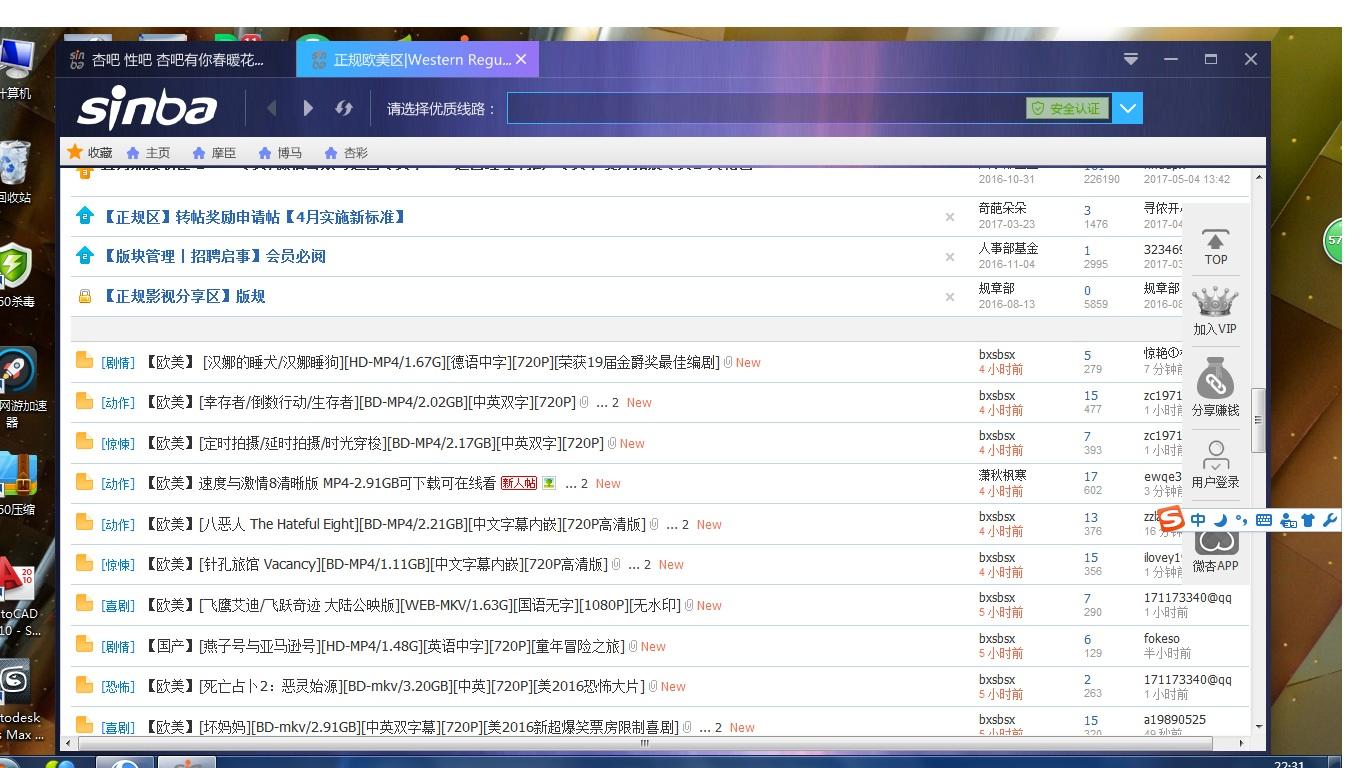Dismiss the 版规 row with X
Viewport: 1366px width, 768px height.
click(950, 297)
